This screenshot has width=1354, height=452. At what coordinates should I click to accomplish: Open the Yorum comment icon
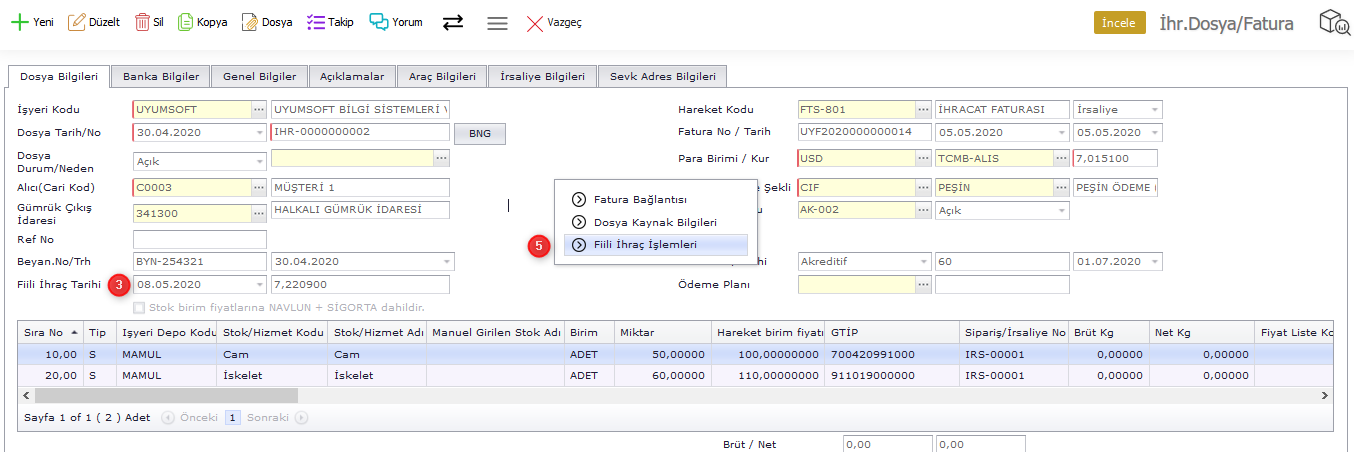379,22
